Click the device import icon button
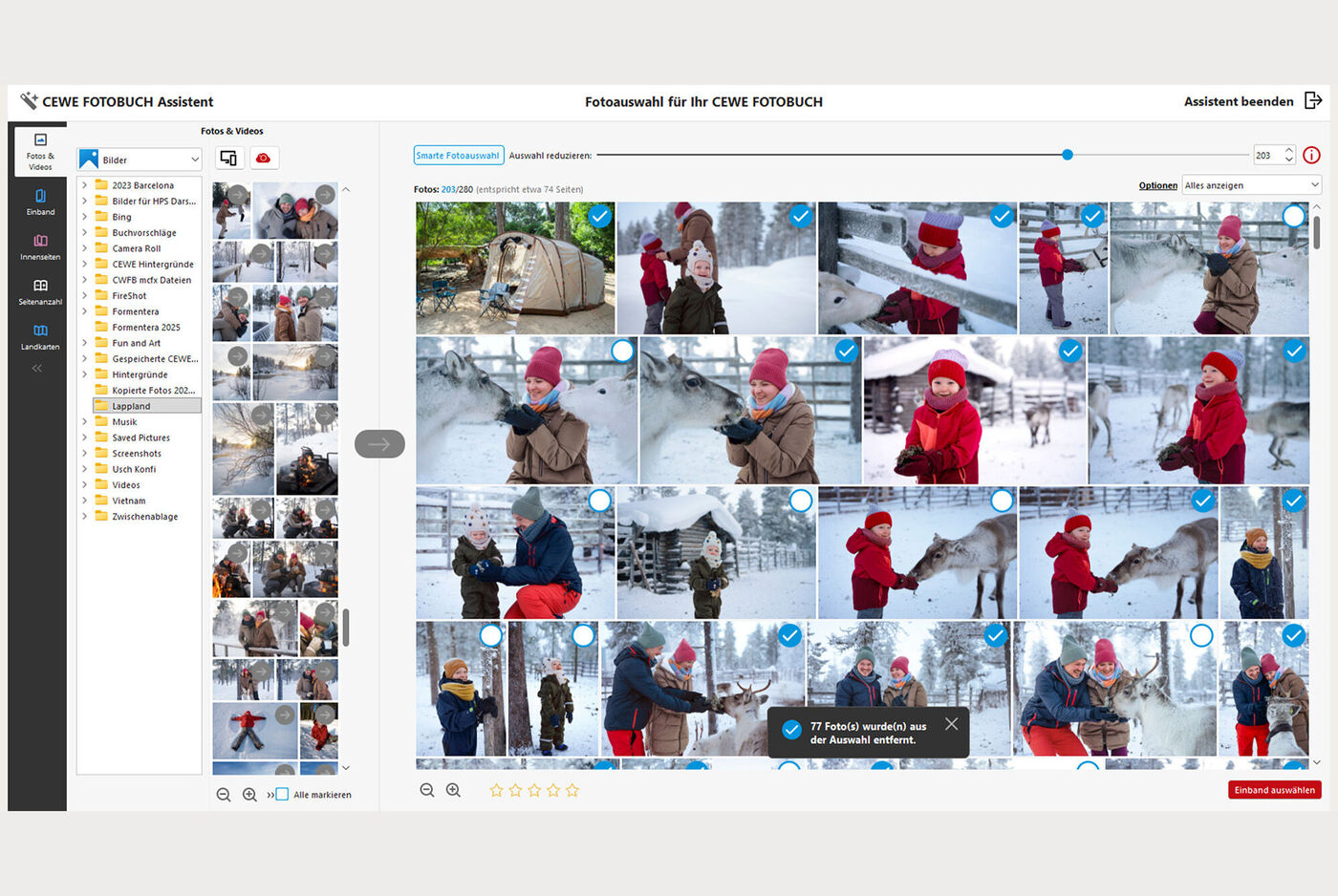1338x896 pixels. (x=229, y=159)
